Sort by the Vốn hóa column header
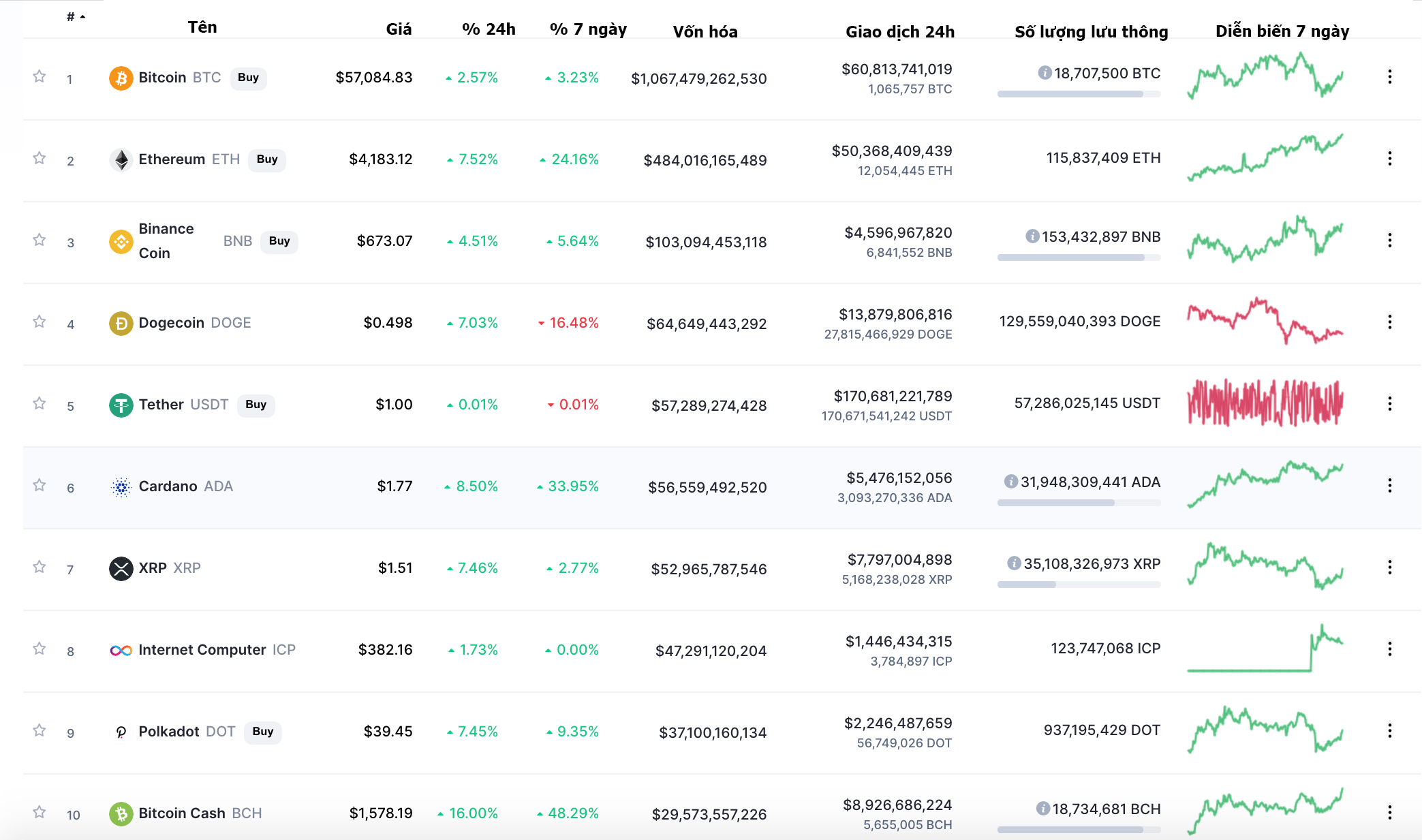1422x840 pixels. 705,31
